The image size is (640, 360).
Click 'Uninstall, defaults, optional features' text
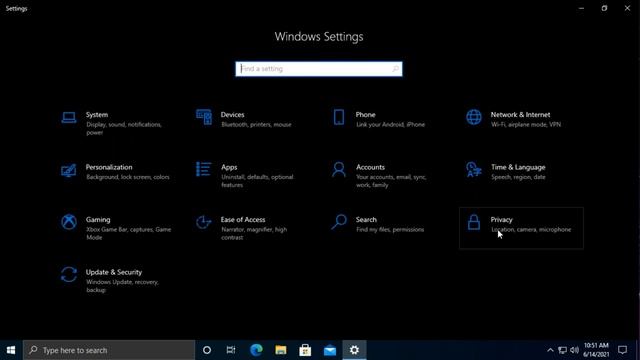pos(257,181)
